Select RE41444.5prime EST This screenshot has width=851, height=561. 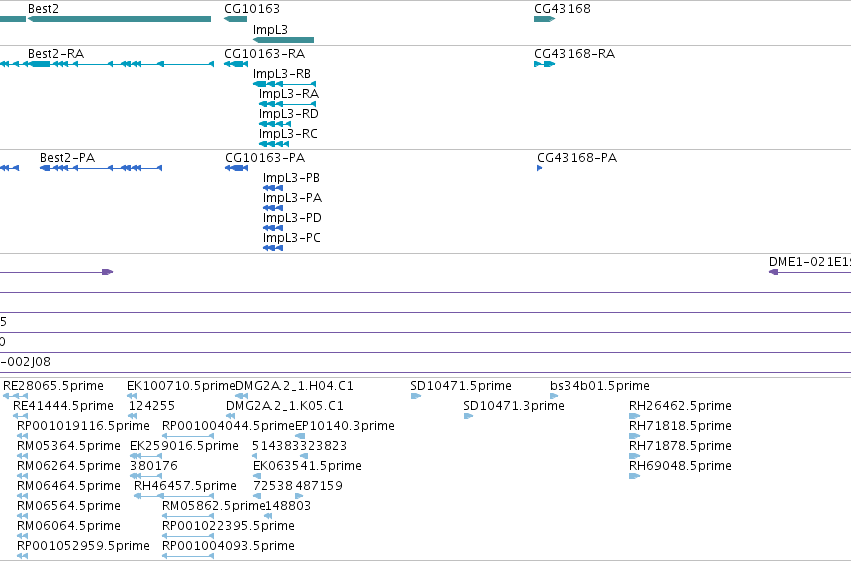20,416
